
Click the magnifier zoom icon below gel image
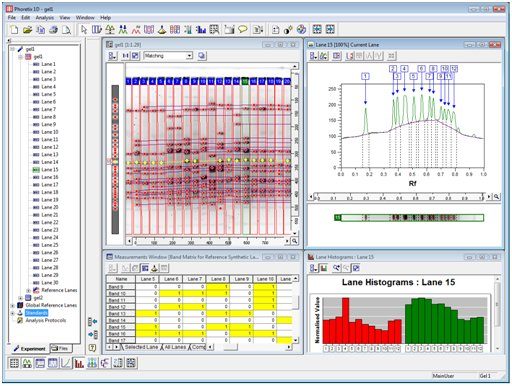pos(294,241)
